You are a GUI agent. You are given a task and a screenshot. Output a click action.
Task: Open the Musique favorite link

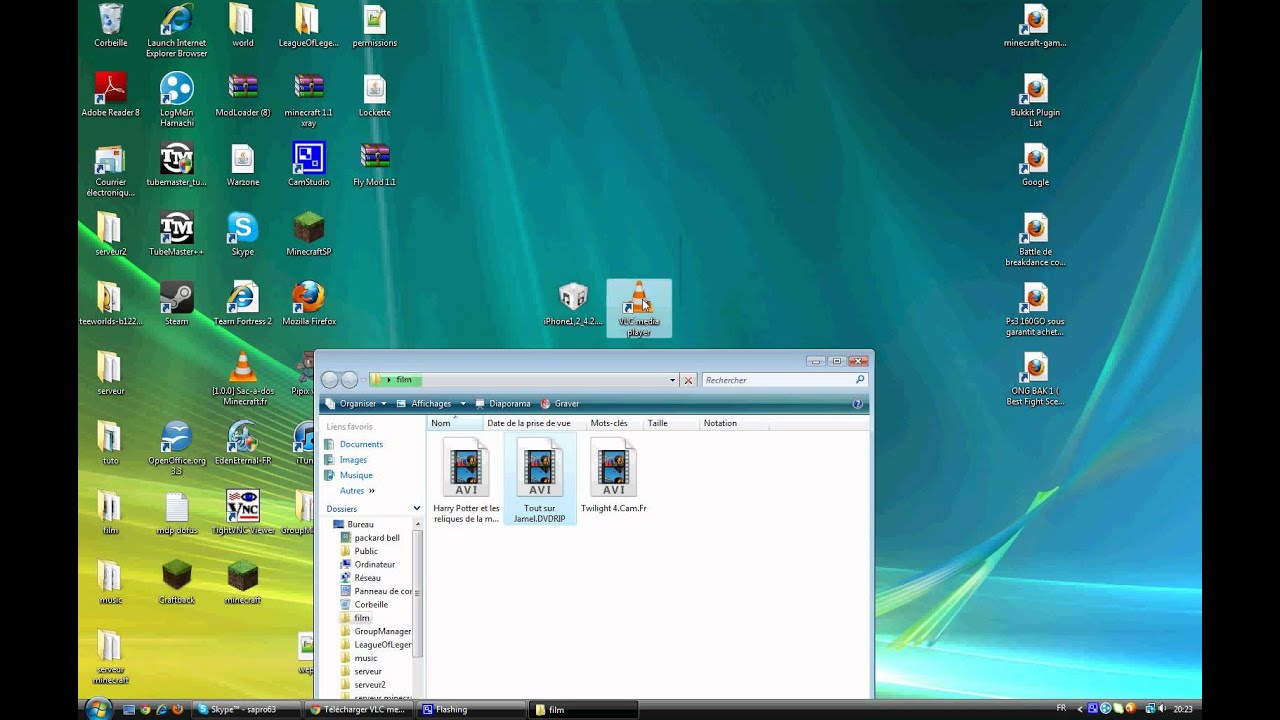point(356,475)
